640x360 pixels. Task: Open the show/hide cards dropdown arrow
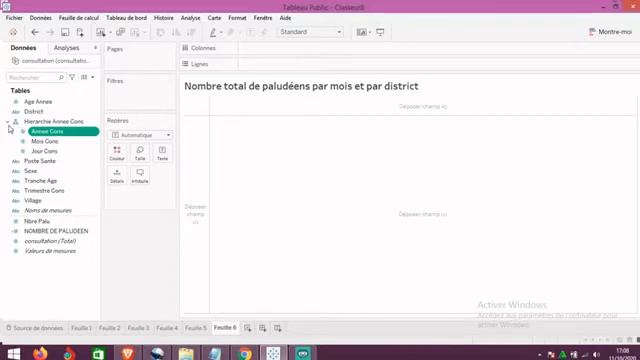[x=370, y=32]
